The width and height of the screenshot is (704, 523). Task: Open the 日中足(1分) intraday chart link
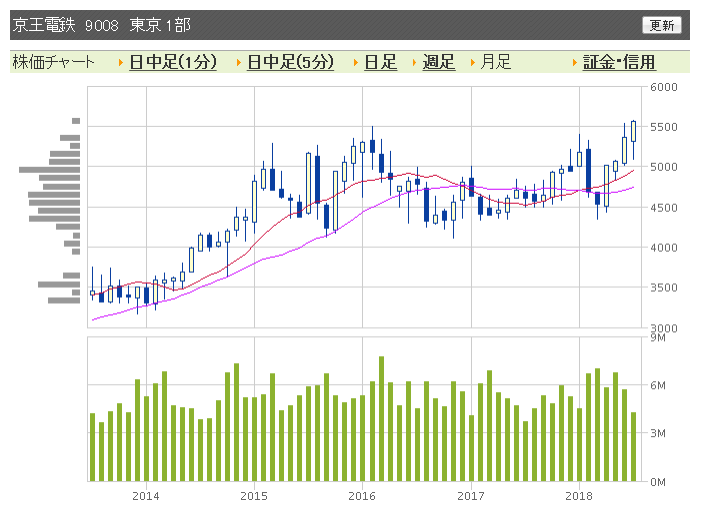click(x=173, y=62)
